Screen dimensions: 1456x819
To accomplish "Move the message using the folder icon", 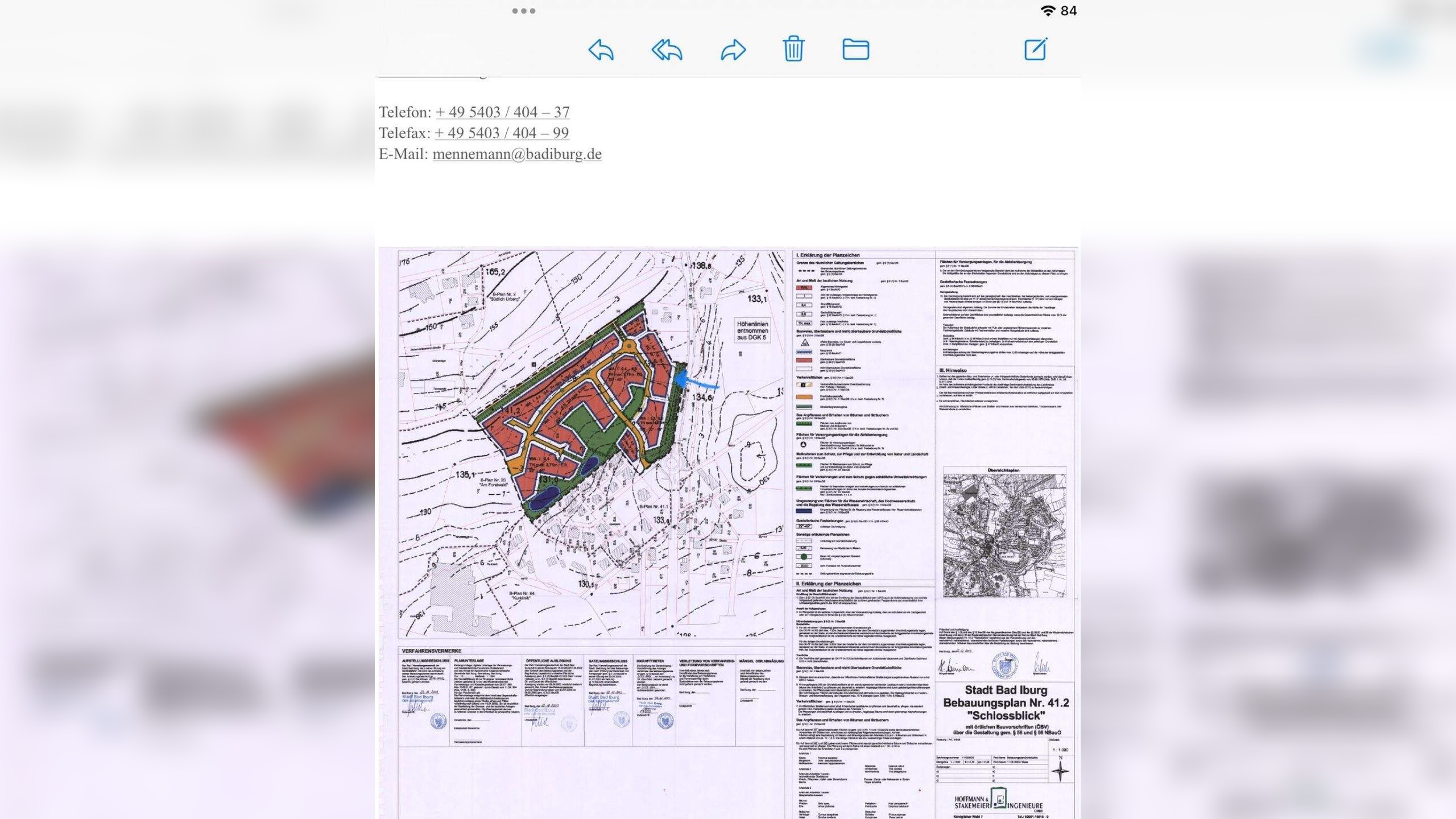I will (855, 49).
